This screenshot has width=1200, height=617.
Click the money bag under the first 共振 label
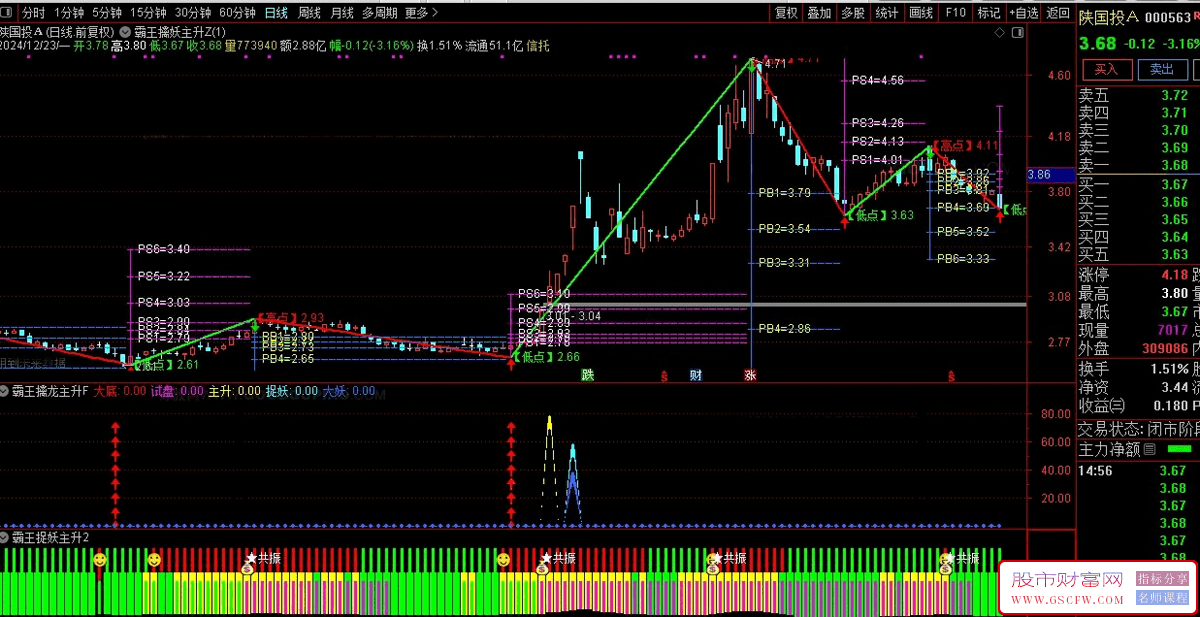point(247,568)
